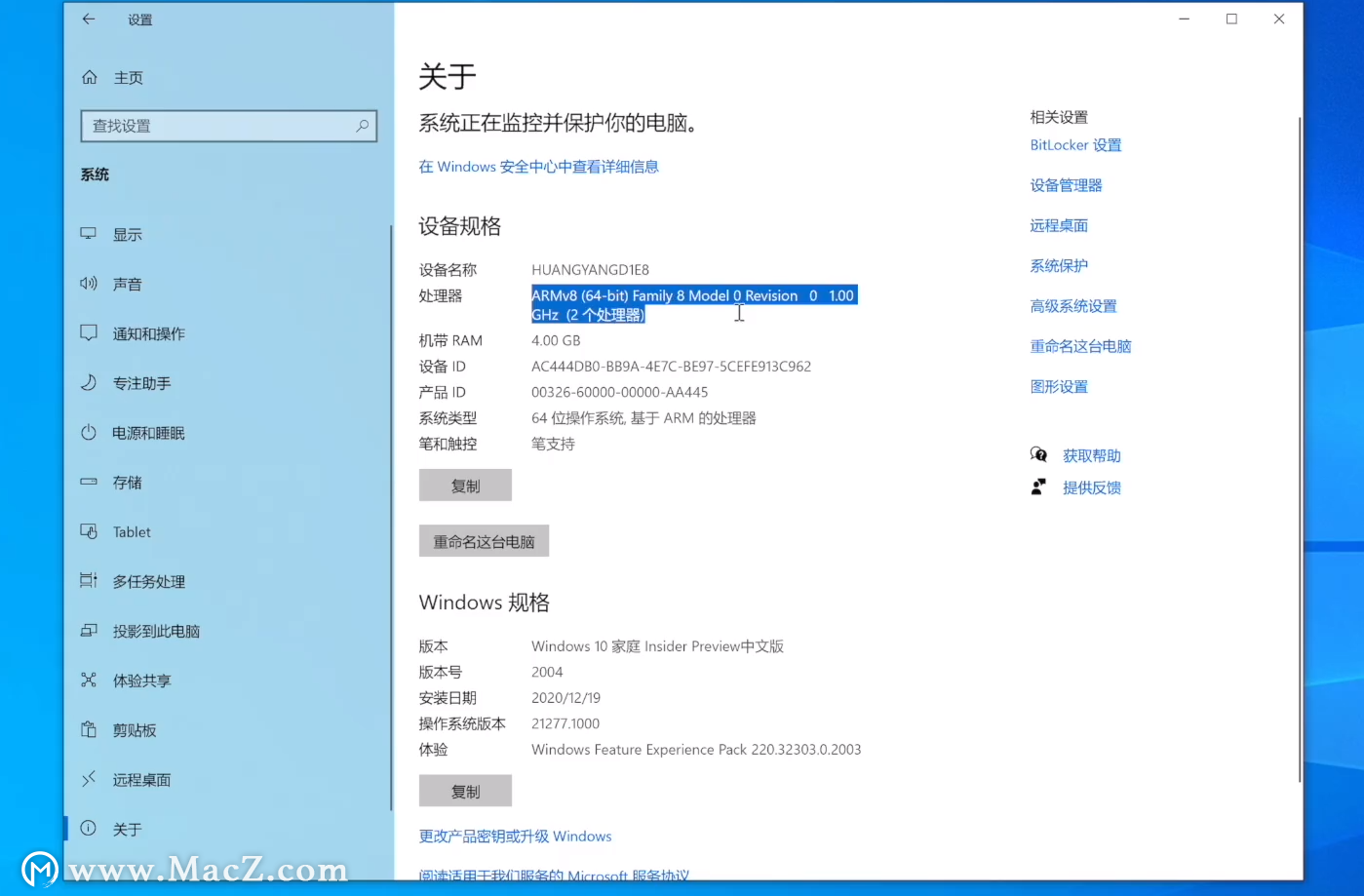
Task: Click OS build 21277.1000 value
Action: pos(565,723)
